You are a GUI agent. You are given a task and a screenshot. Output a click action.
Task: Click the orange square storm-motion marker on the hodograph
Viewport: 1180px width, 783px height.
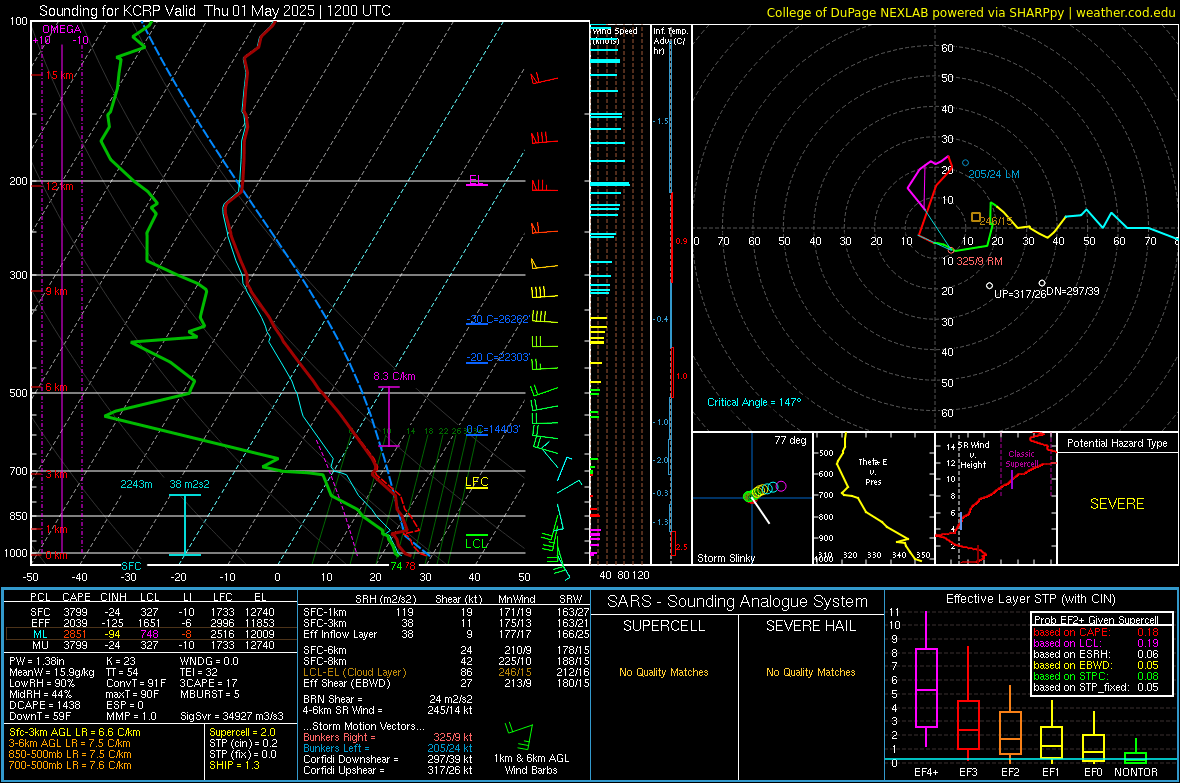coord(975,217)
